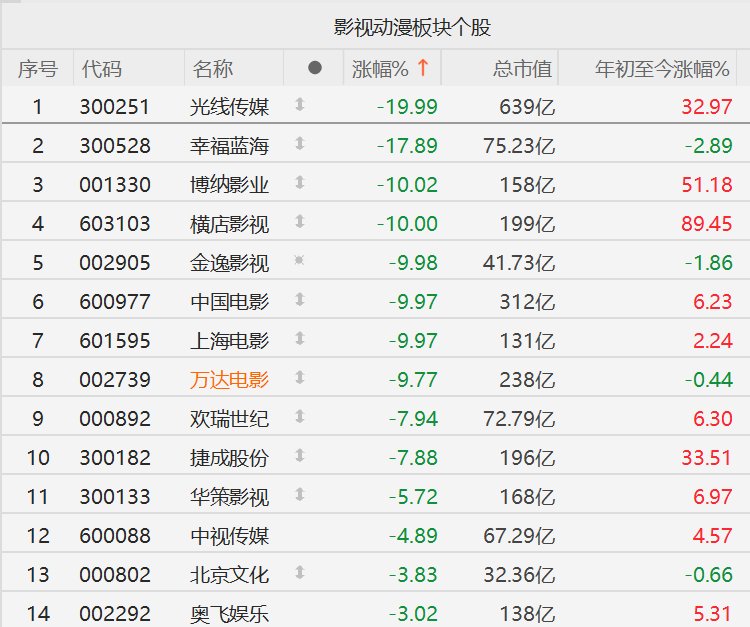Click stock code 000892
This screenshot has width=750, height=627.
click(x=115, y=419)
